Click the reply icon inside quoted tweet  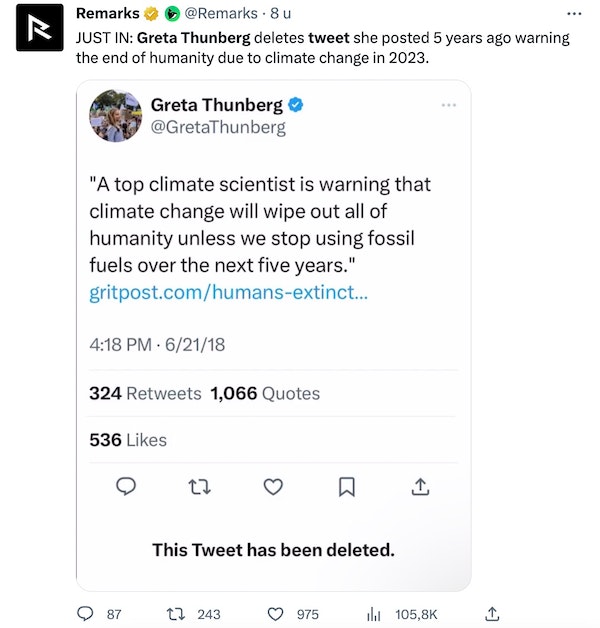coord(126,487)
